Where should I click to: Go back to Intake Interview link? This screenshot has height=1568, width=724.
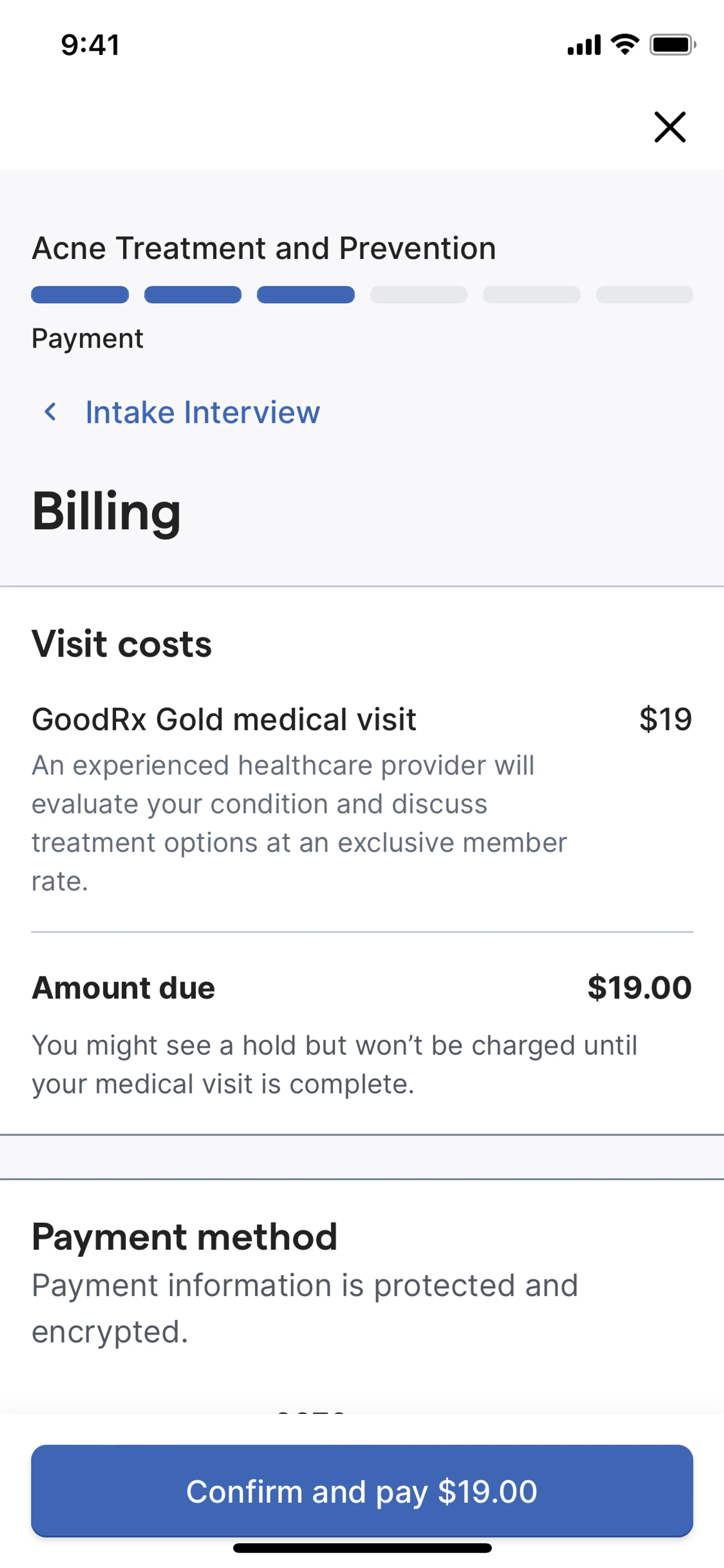[202, 412]
